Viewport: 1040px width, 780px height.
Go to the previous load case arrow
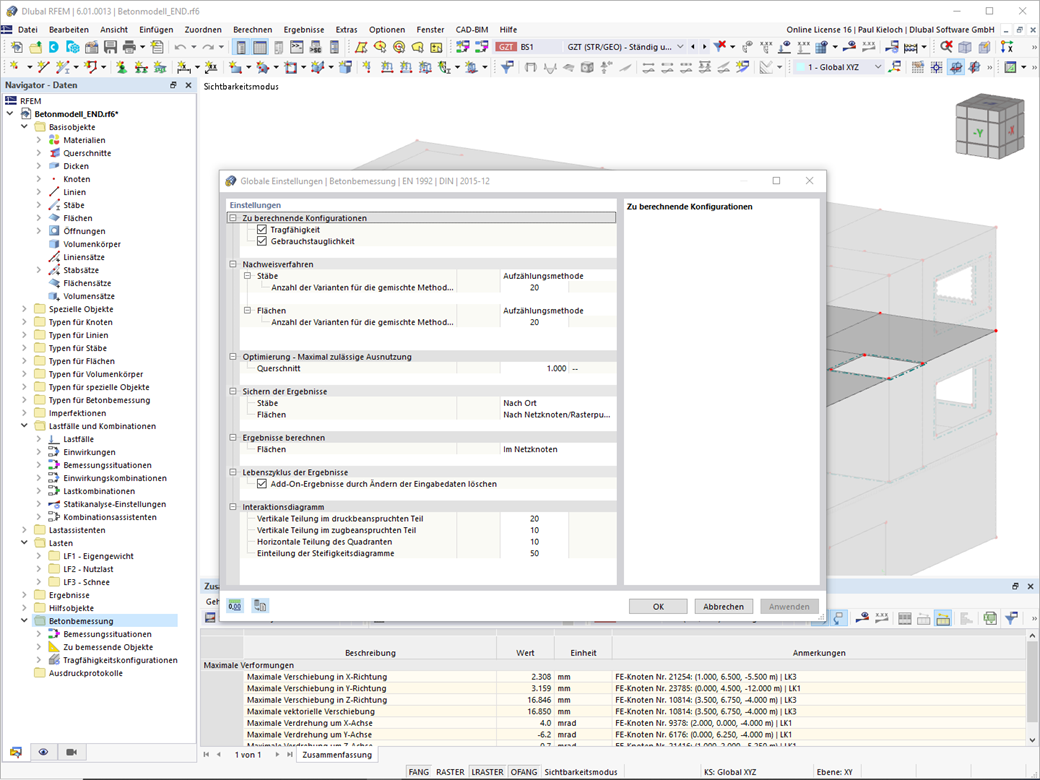coord(693,47)
